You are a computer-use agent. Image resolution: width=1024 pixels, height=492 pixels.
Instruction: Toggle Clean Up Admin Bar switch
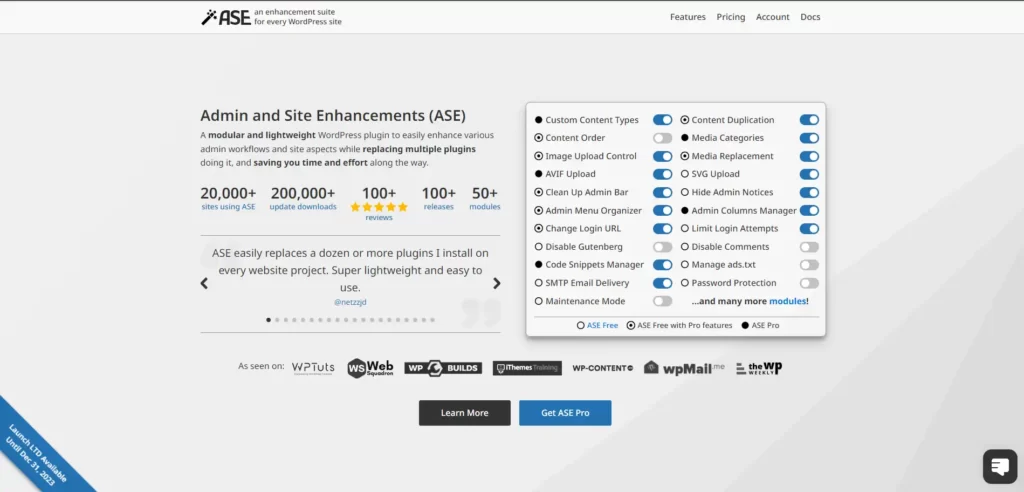pyautogui.click(x=662, y=193)
